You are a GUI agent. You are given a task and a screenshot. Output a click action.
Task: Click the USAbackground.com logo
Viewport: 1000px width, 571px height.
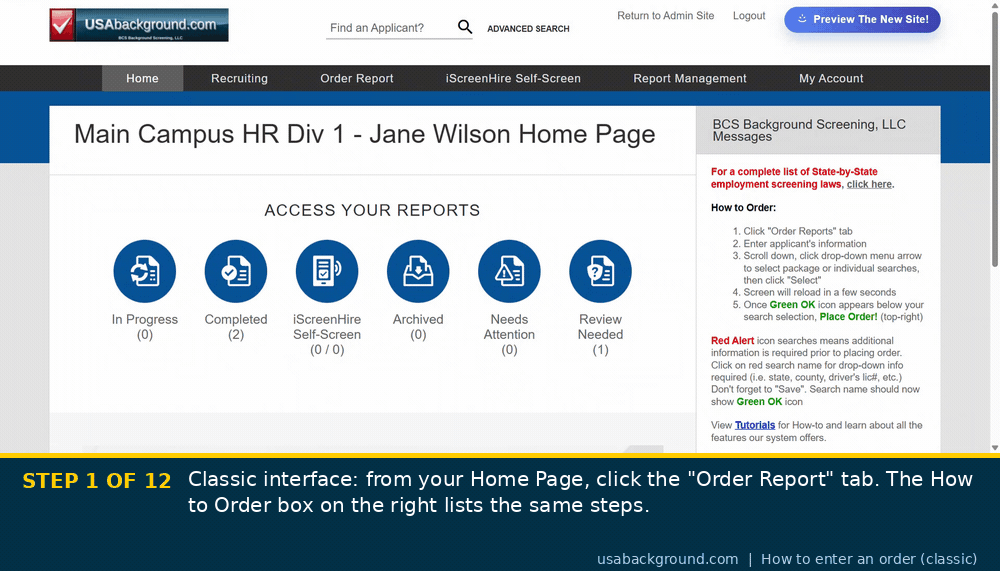pos(139,25)
